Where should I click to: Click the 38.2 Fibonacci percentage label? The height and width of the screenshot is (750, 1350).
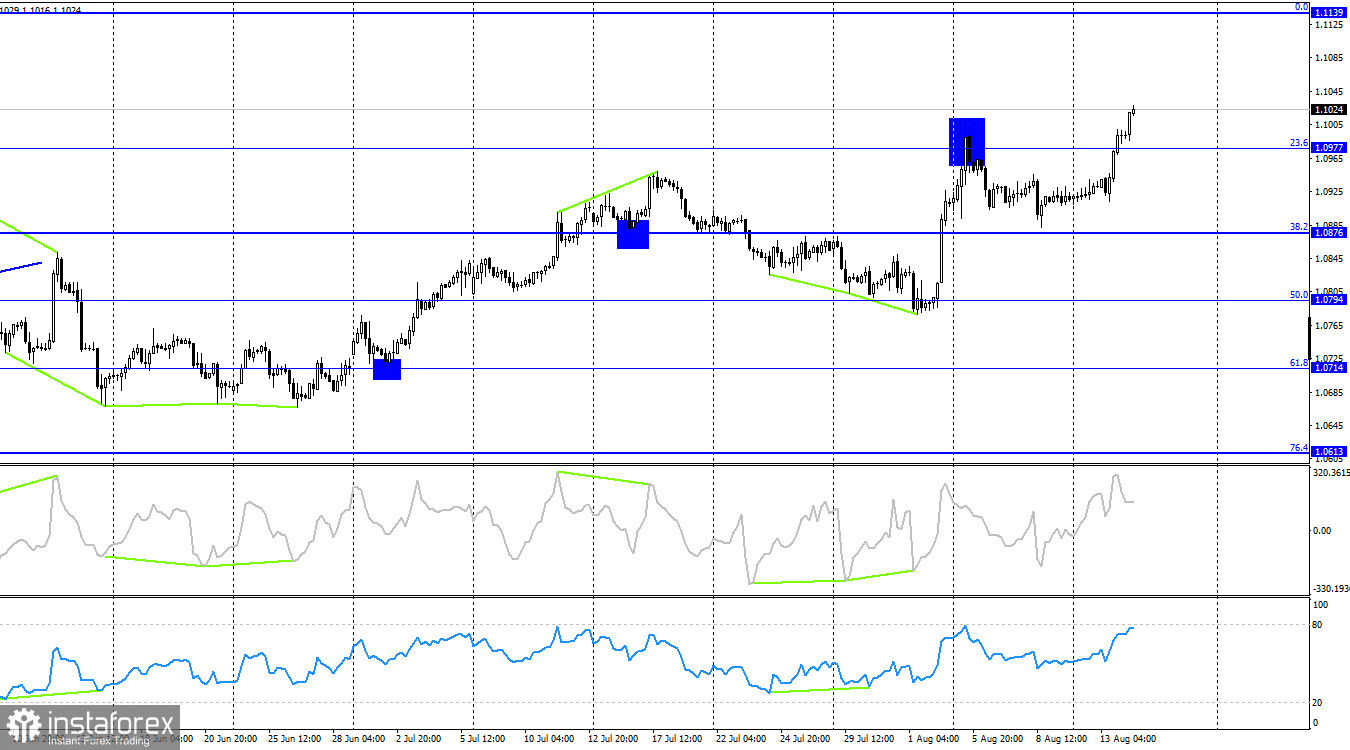tap(1299, 227)
